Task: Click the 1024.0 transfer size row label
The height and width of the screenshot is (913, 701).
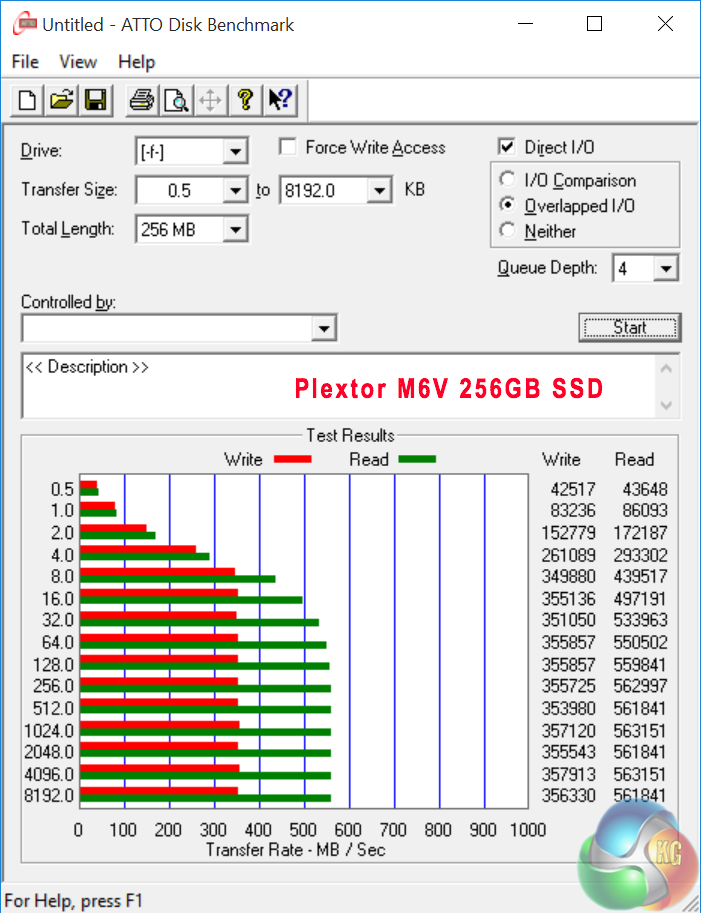Action: tap(49, 730)
